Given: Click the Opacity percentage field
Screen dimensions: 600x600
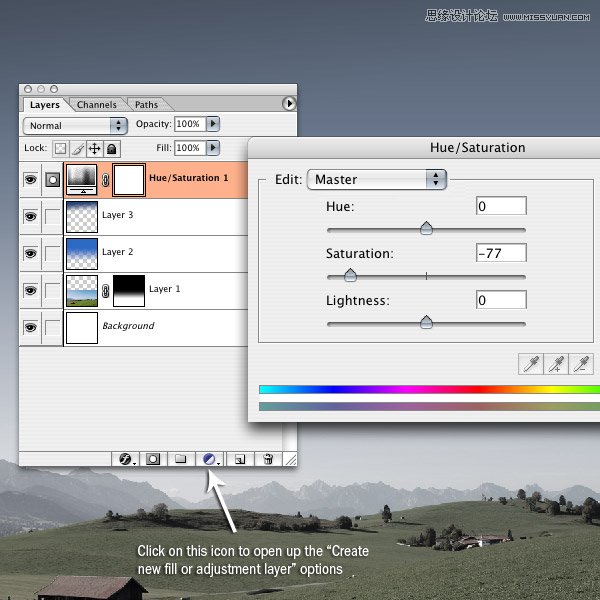Looking at the screenshot, I should click(x=190, y=124).
